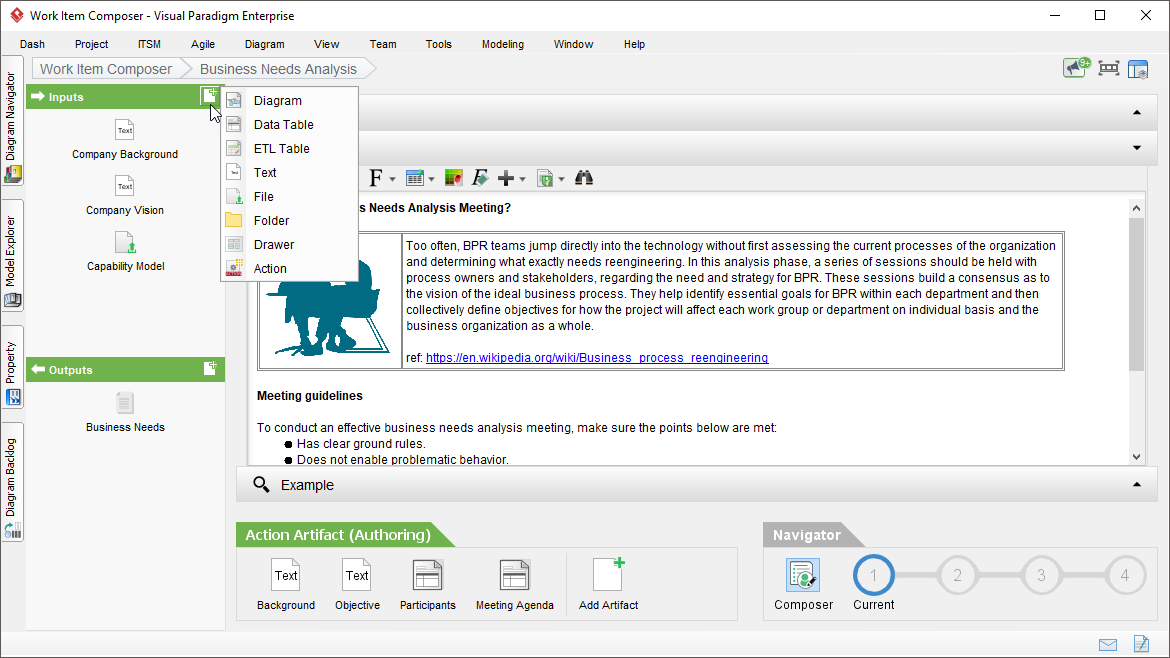Open the notifications megaphone icon
This screenshot has height=658, width=1170.
point(1076,68)
